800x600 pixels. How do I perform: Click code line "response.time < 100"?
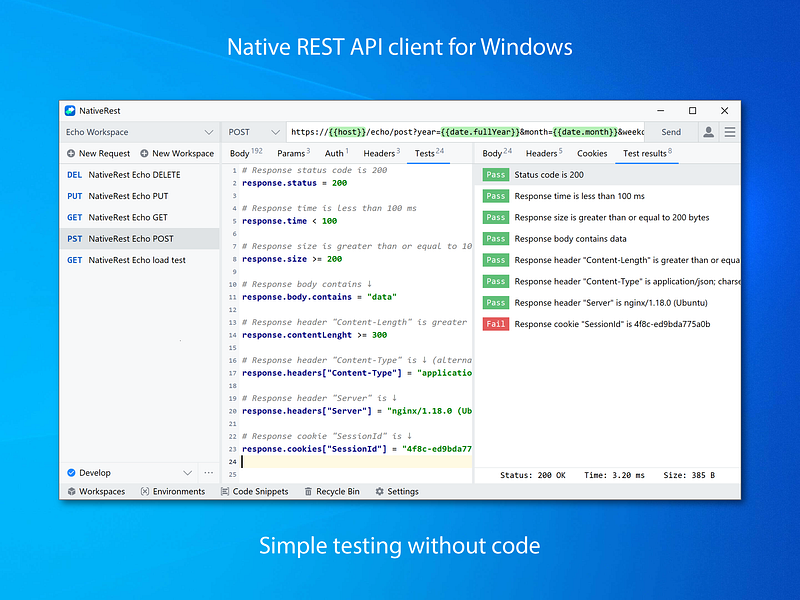[x=289, y=221]
